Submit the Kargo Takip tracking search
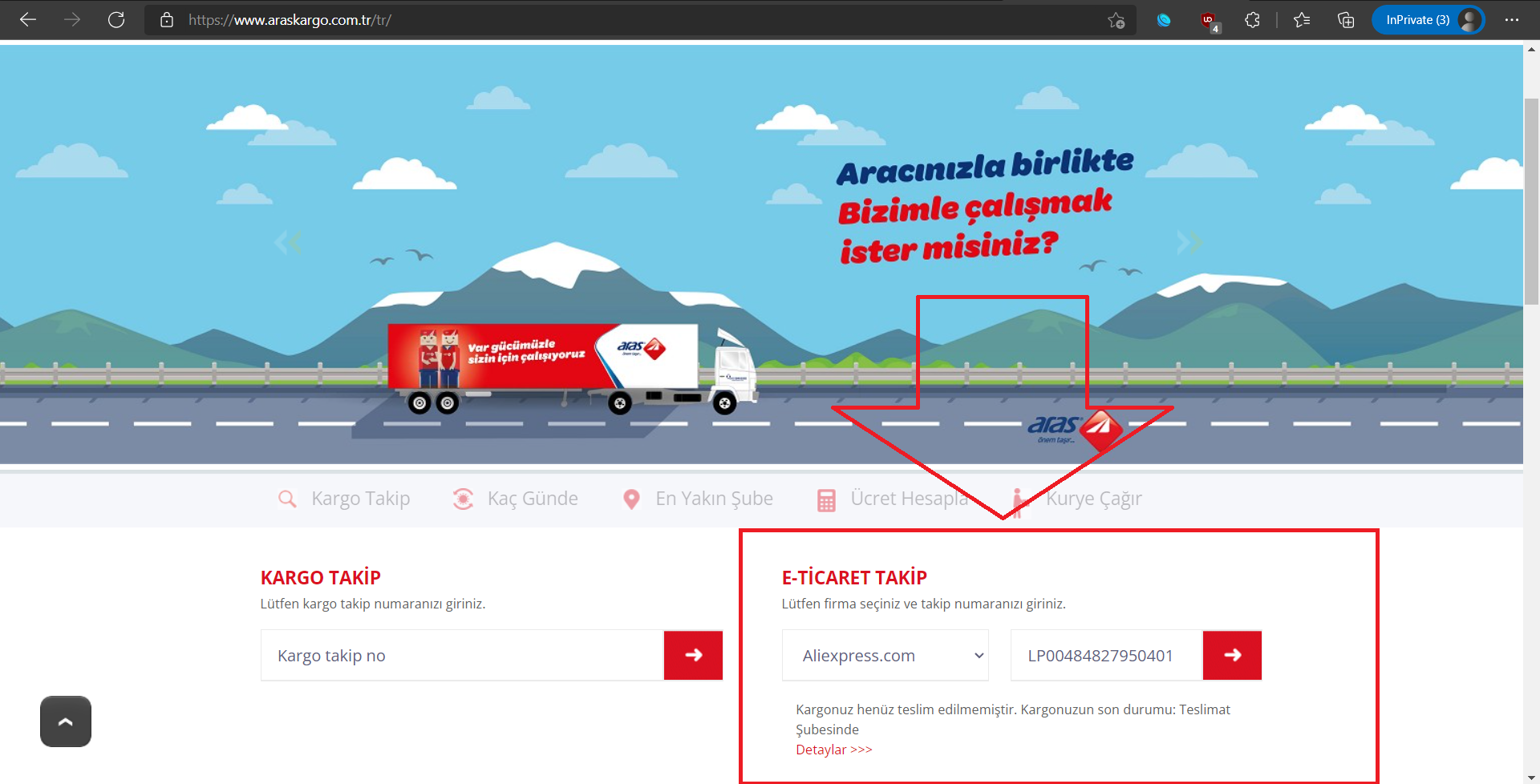This screenshot has height=784, width=1540. tap(693, 656)
